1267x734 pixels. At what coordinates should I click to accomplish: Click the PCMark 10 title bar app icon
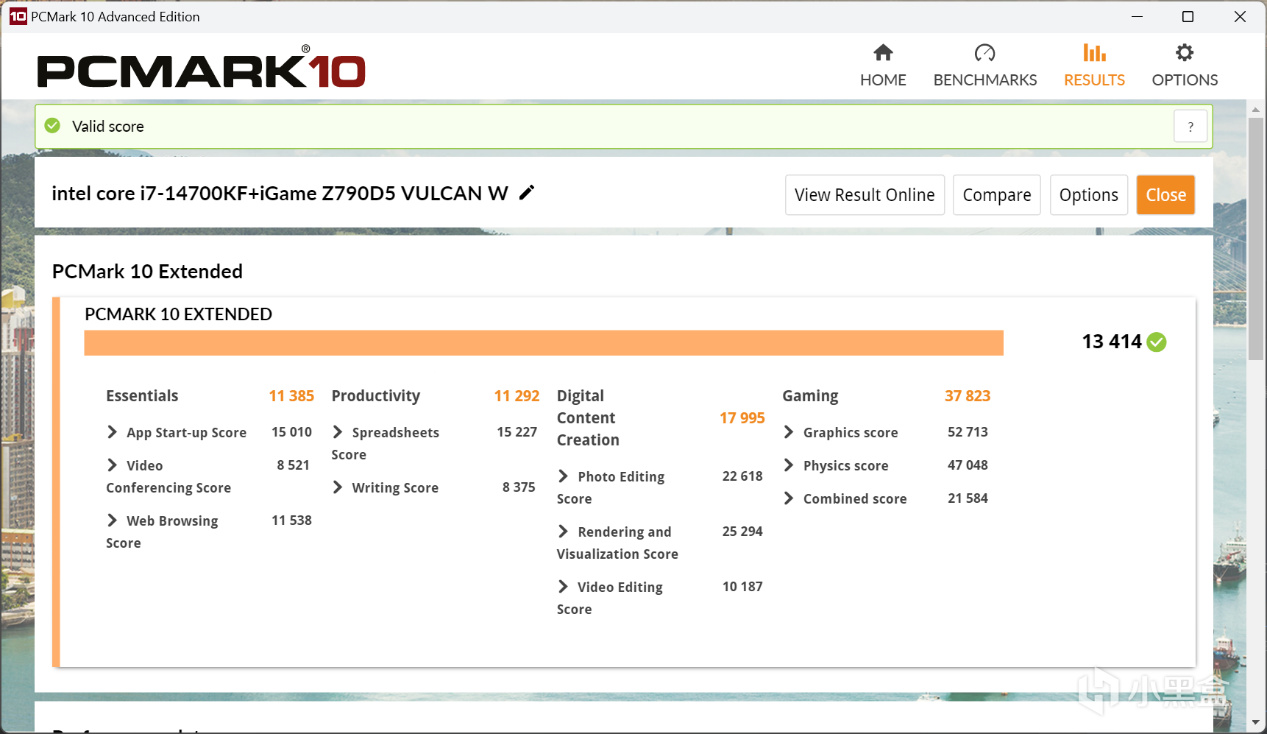coord(17,16)
